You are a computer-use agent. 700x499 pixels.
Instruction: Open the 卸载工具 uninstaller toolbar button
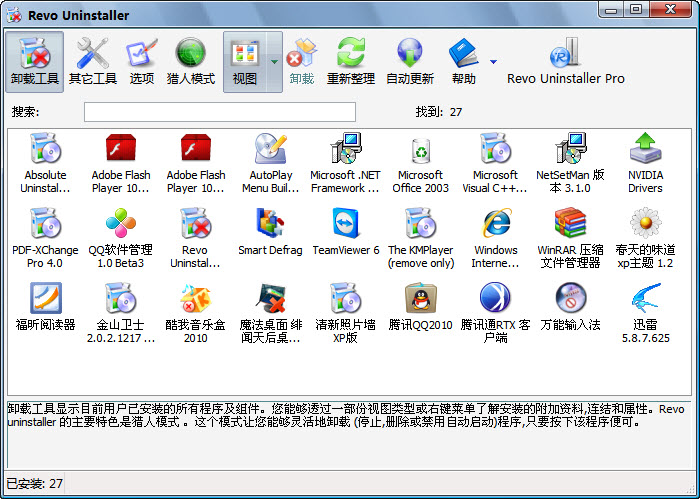point(34,62)
